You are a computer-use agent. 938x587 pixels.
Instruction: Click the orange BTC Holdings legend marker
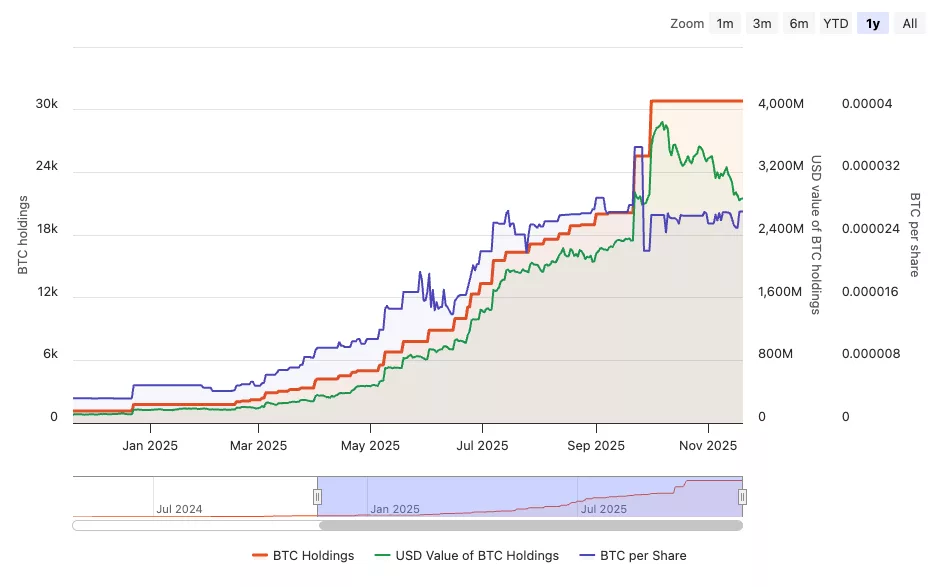pos(262,555)
